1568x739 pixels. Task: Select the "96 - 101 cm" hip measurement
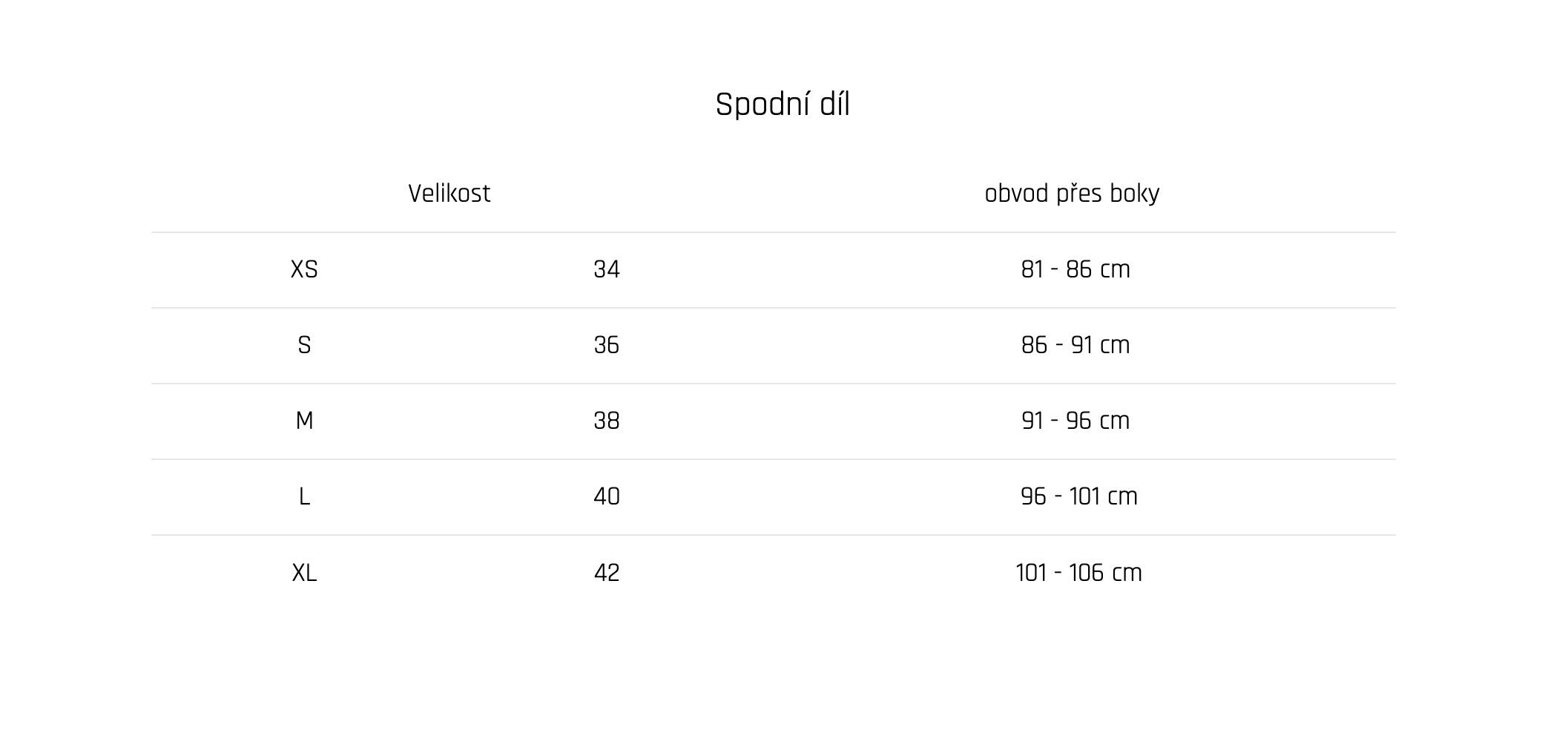point(1078,496)
